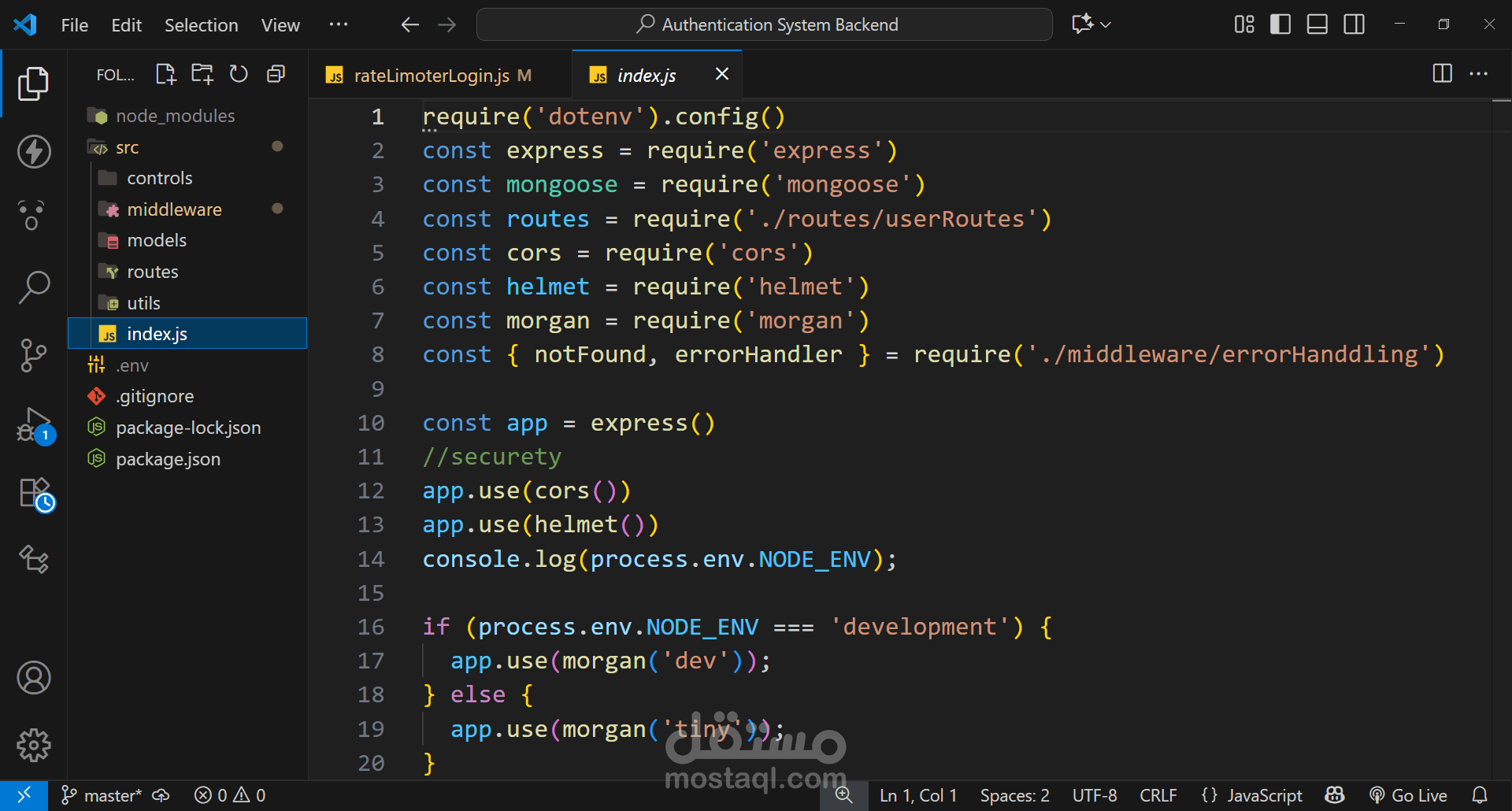Split the editor to the right
Screen dimensions: 1512x811
pos(1443,74)
